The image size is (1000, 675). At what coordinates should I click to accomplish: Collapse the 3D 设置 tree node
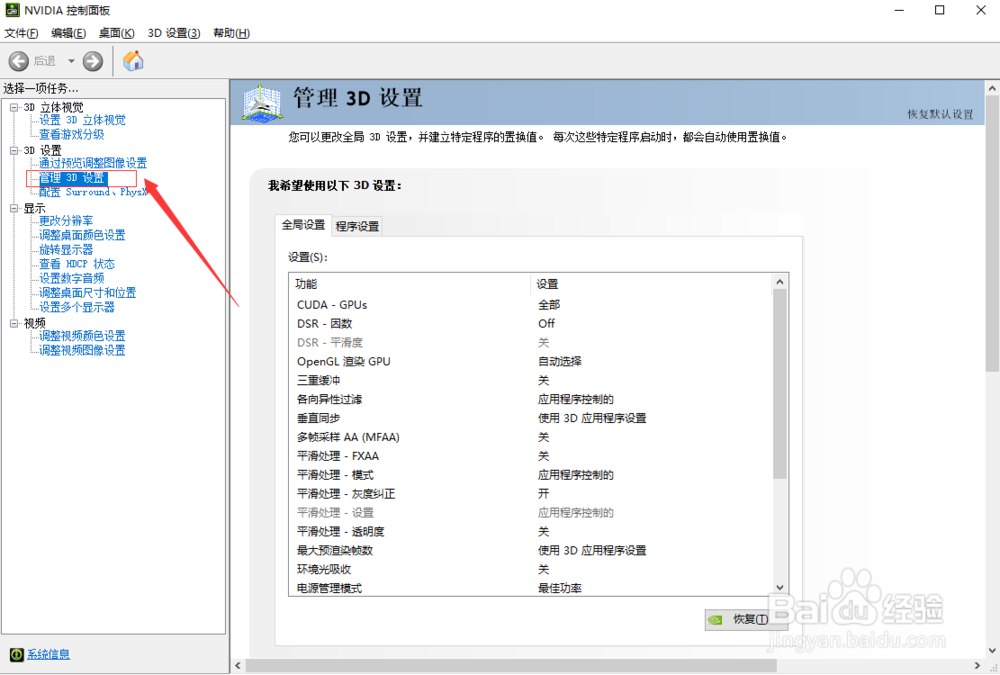click(14, 151)
